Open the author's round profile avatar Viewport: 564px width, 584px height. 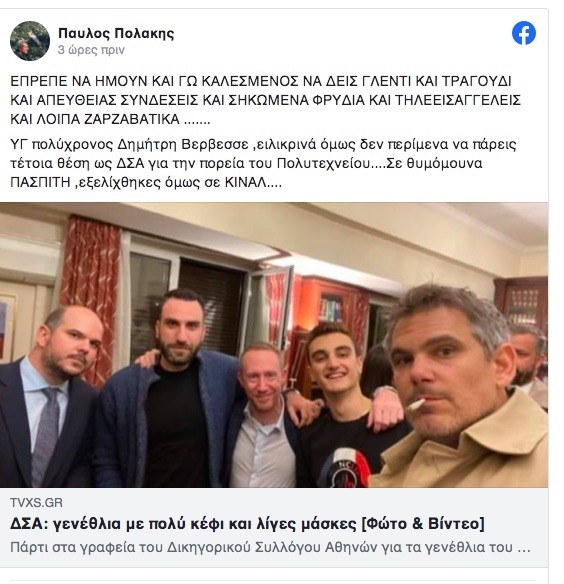click(x=30, y=41)
